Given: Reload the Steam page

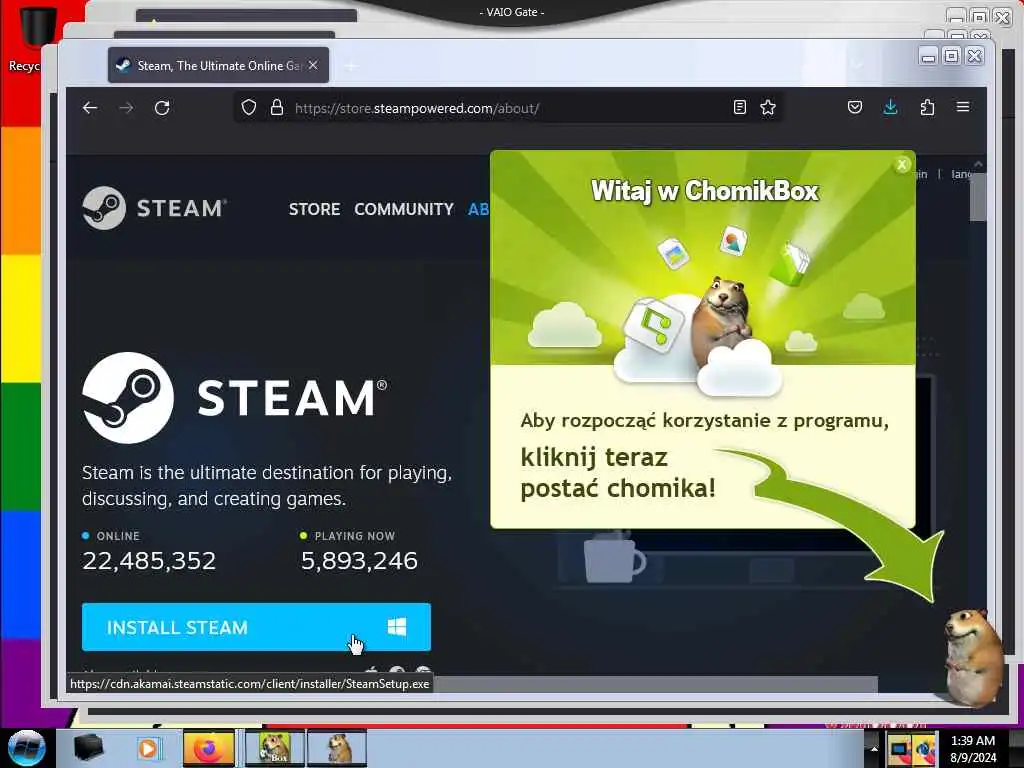Looking at the screenshot, I should tap(162, 108).
